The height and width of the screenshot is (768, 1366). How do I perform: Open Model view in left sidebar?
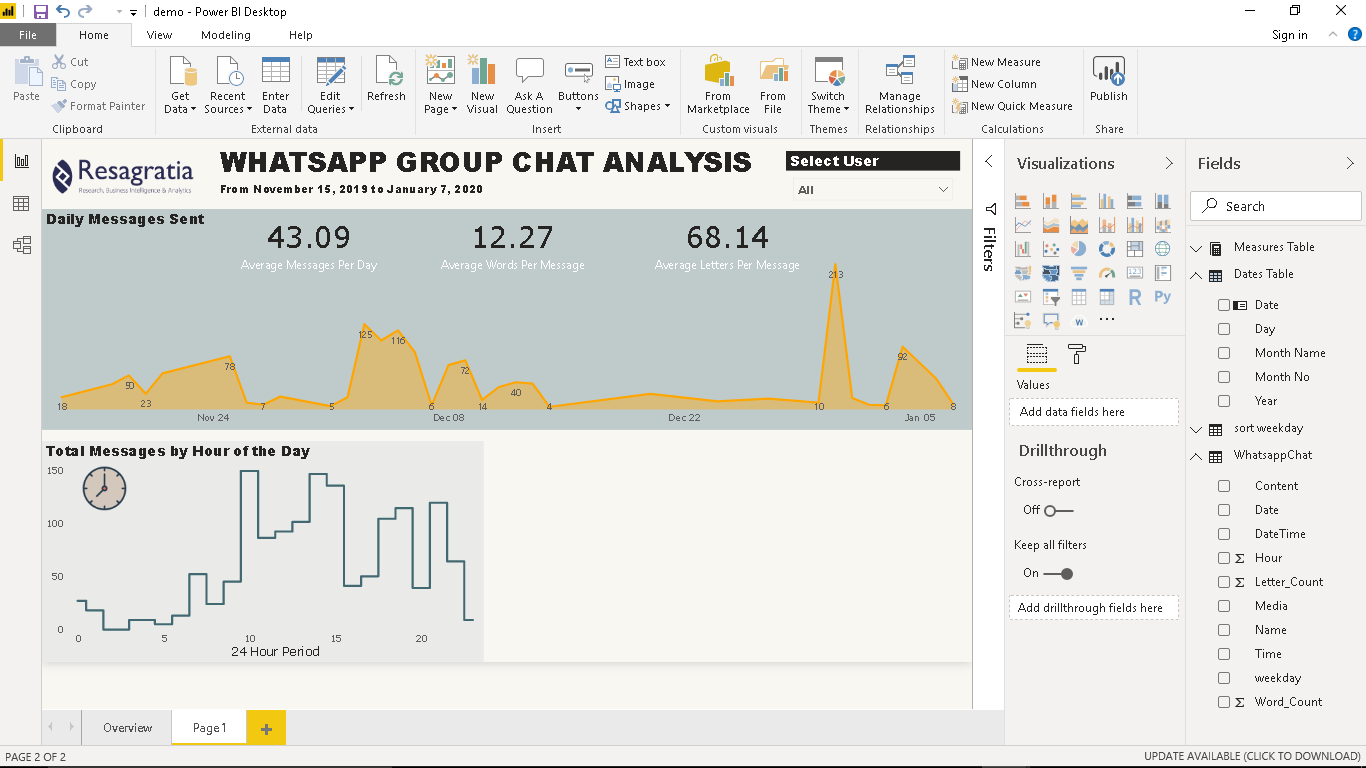21,245
